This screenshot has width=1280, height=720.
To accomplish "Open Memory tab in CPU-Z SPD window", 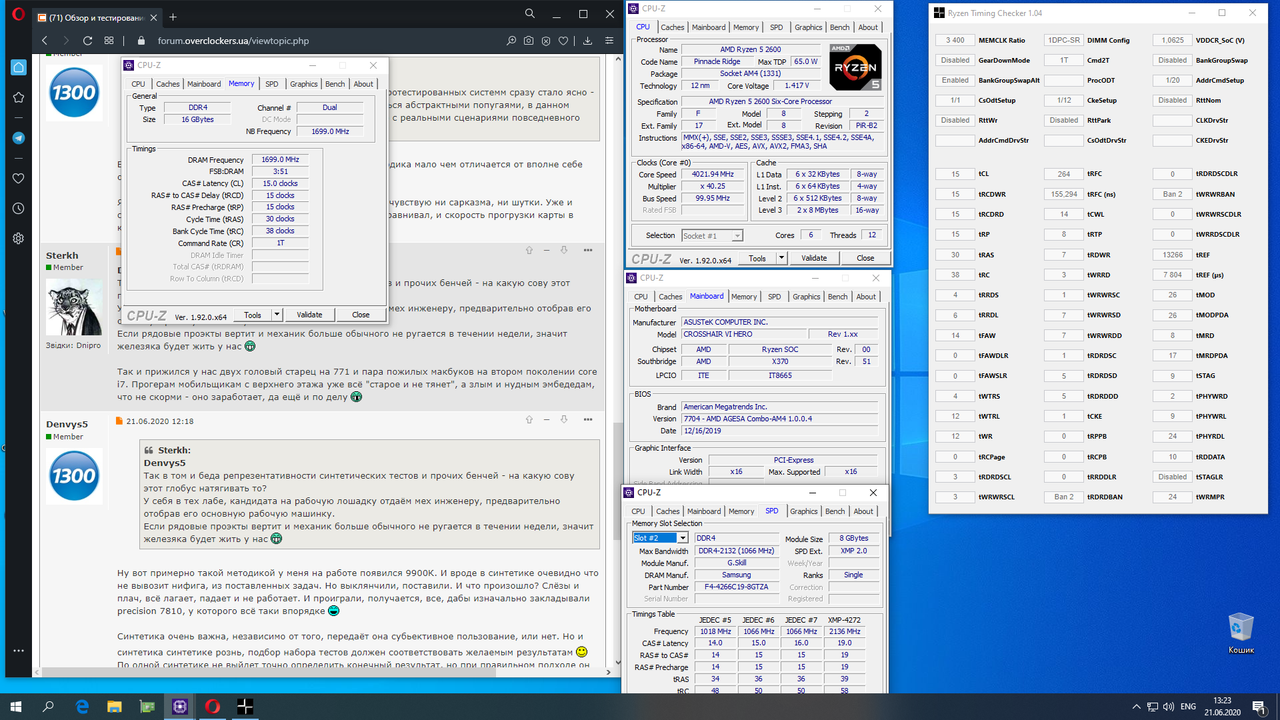I will click(x=741, y=511).
